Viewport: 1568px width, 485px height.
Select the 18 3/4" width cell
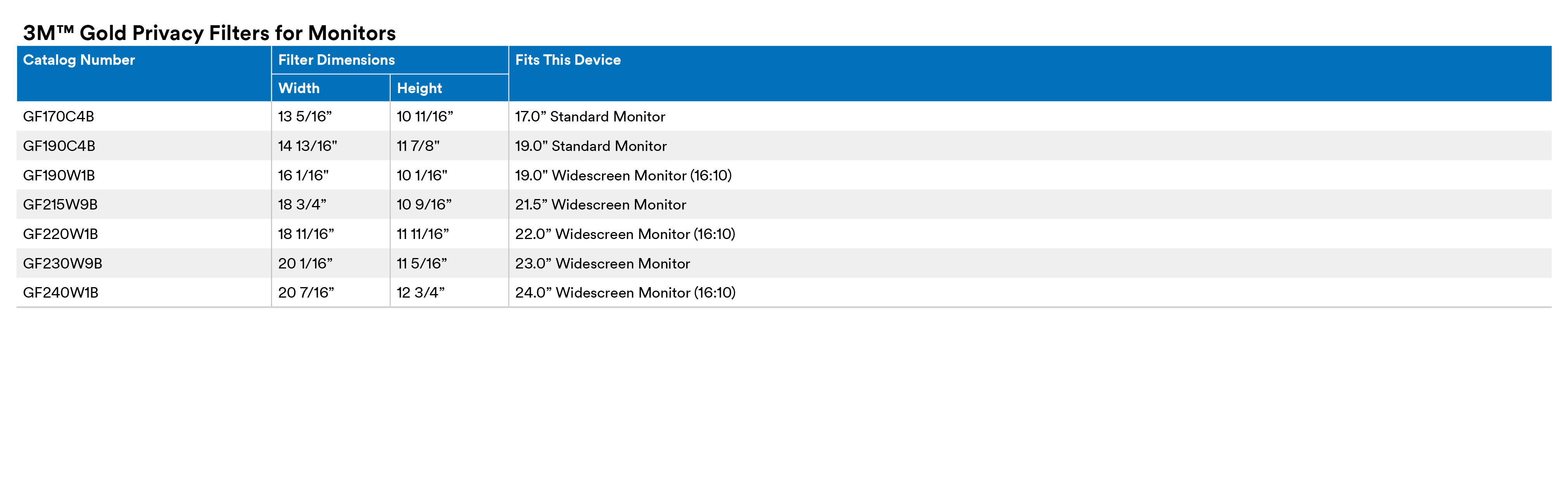tap(303, 205)
